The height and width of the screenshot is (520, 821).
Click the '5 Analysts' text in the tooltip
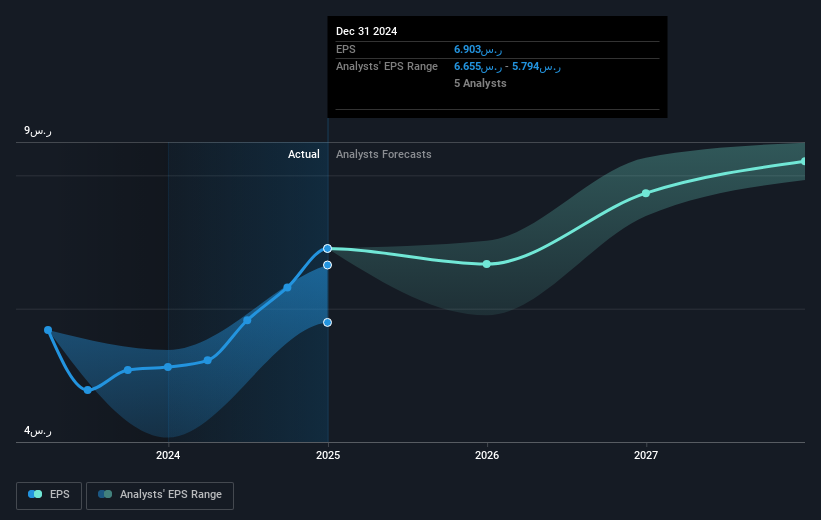(480, 83)
